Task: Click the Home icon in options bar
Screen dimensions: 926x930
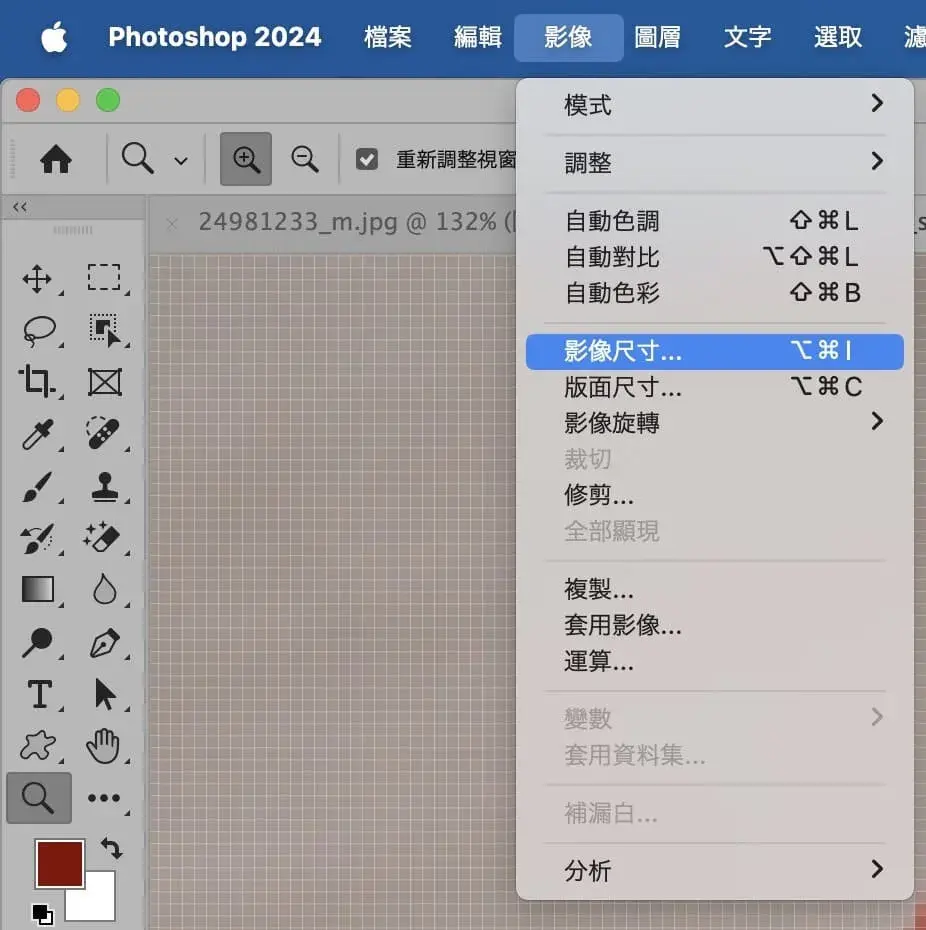Action: [56, 159]
